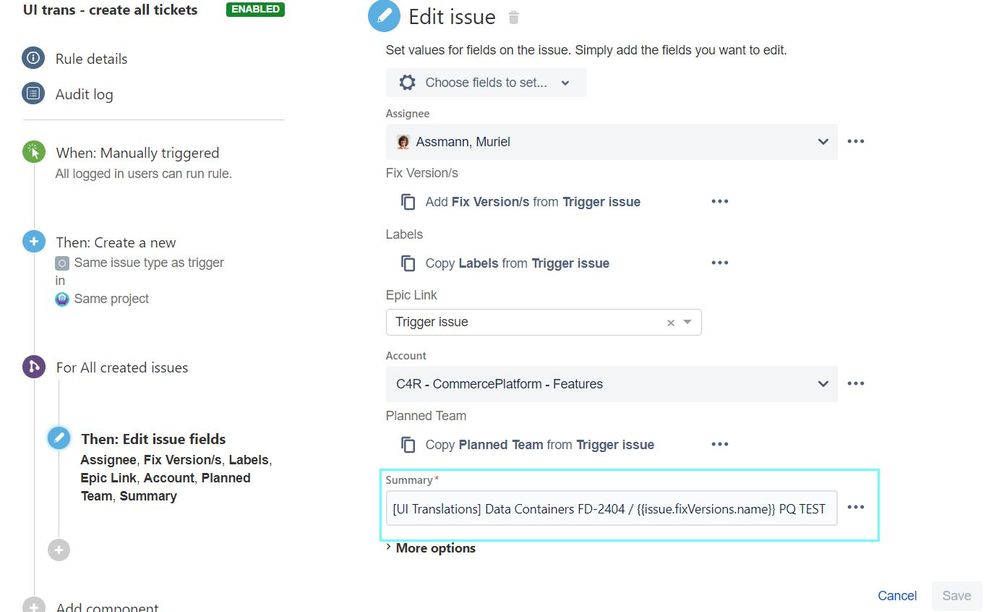Click the green manual trigger icon

click(34, 153)
